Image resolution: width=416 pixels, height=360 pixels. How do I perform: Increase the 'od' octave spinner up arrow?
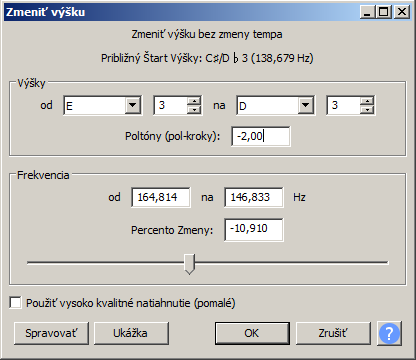[x=194, y=101]
